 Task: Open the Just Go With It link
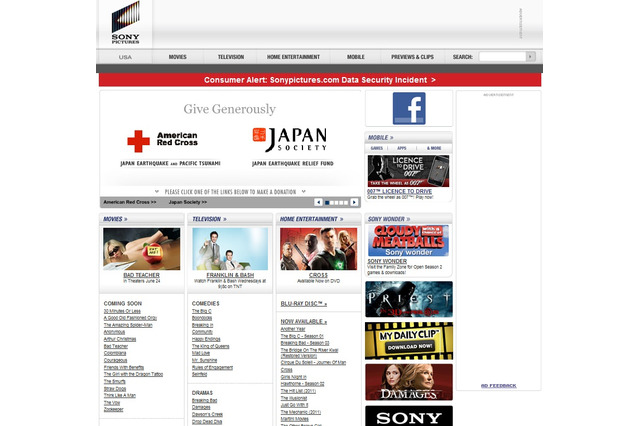pos(294,405)
